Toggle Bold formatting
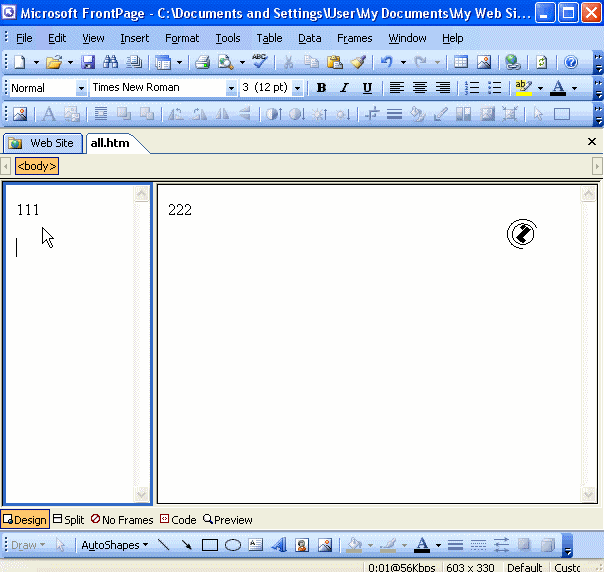 click(x=321, y=88)
